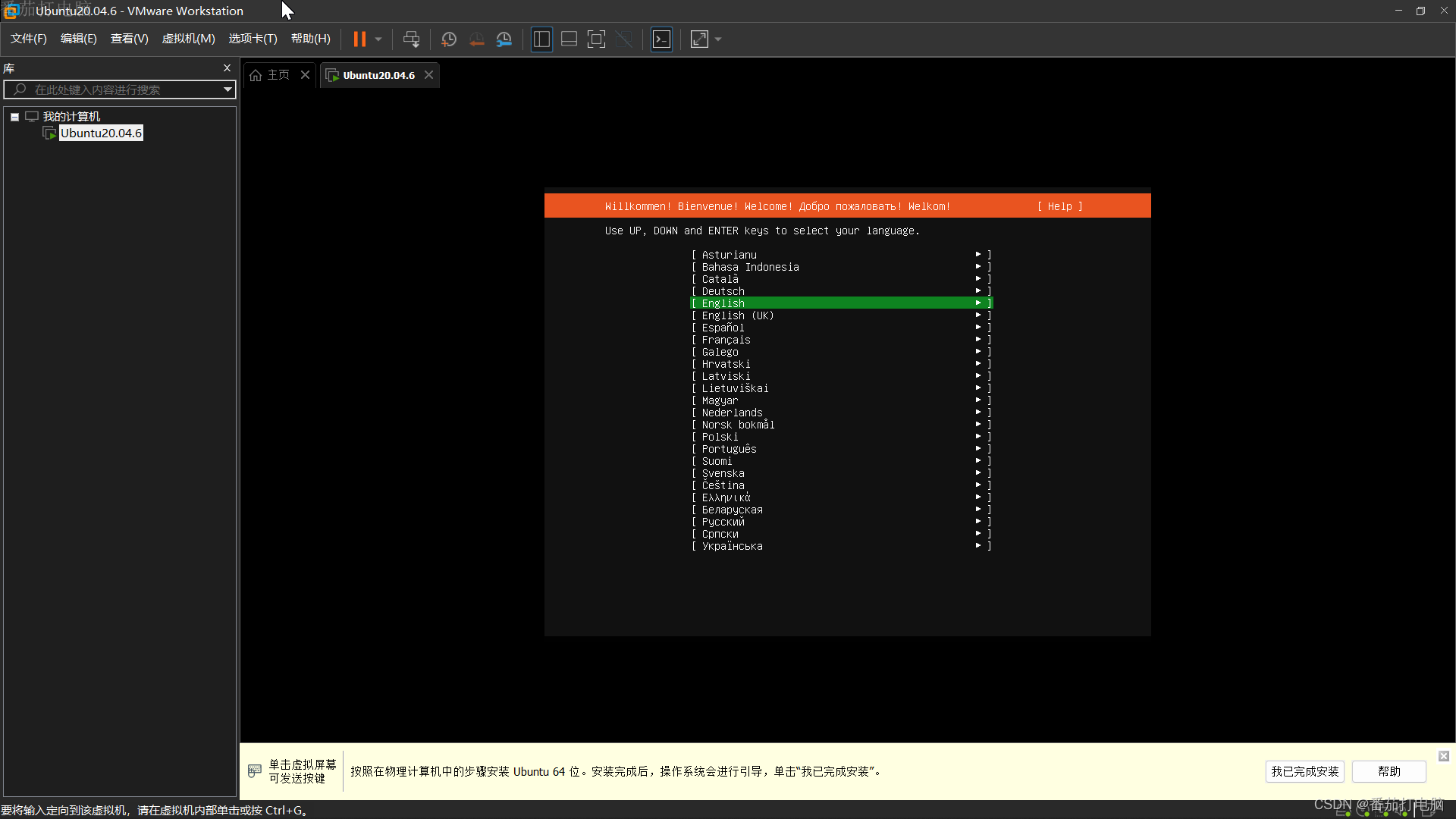Click the VMware Workstation taskbar application icon
Viewport: 1456px width, 819px height.
(x=9, y=11)
